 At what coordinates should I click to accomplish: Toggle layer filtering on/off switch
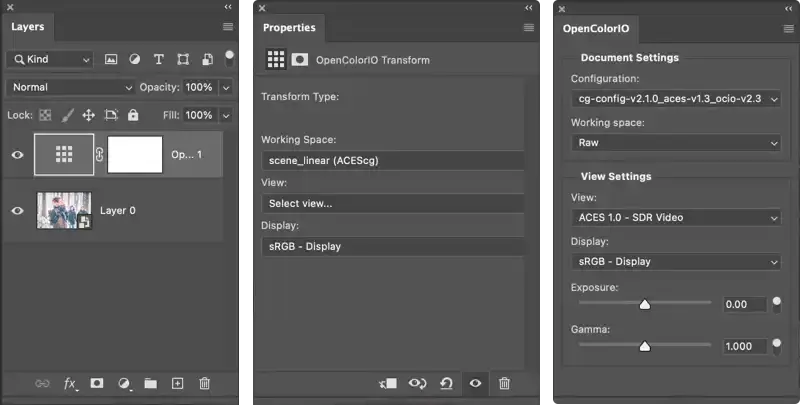229,57
